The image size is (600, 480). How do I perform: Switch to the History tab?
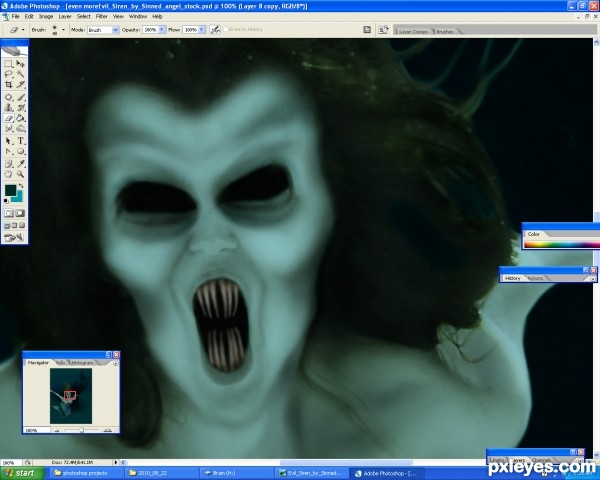pyautogui.click(x=512, y=278)
